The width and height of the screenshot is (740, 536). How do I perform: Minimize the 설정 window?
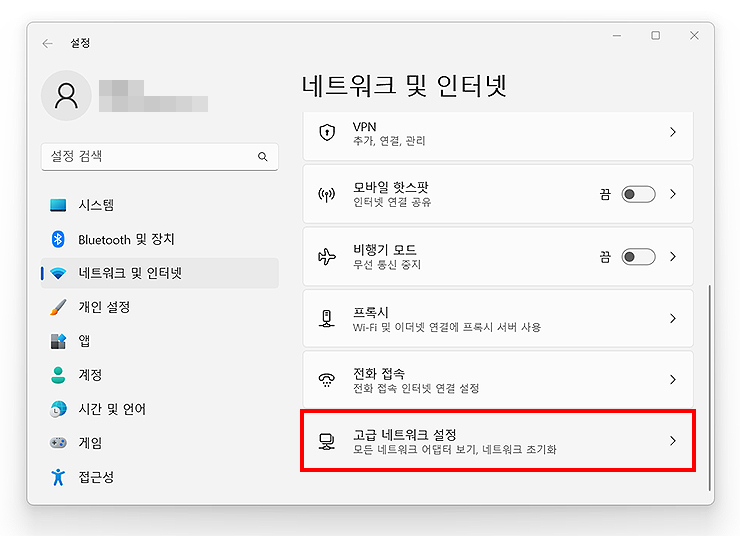[617, 36]
